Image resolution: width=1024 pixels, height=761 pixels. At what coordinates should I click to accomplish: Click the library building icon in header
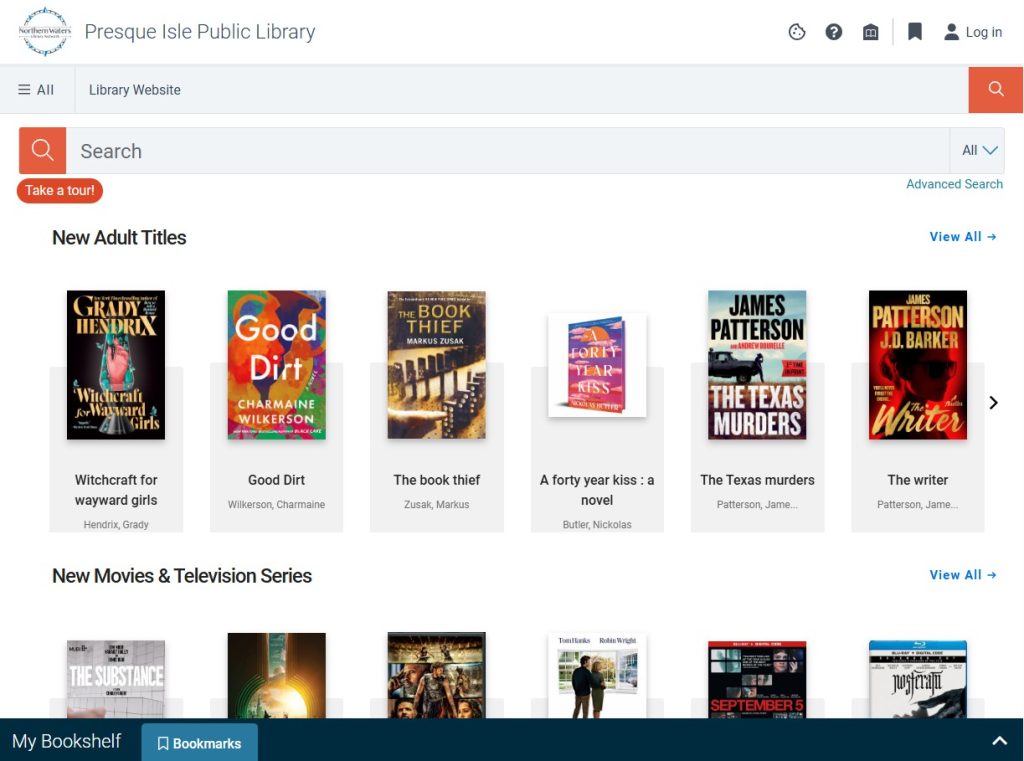click(x=871, y=31)
